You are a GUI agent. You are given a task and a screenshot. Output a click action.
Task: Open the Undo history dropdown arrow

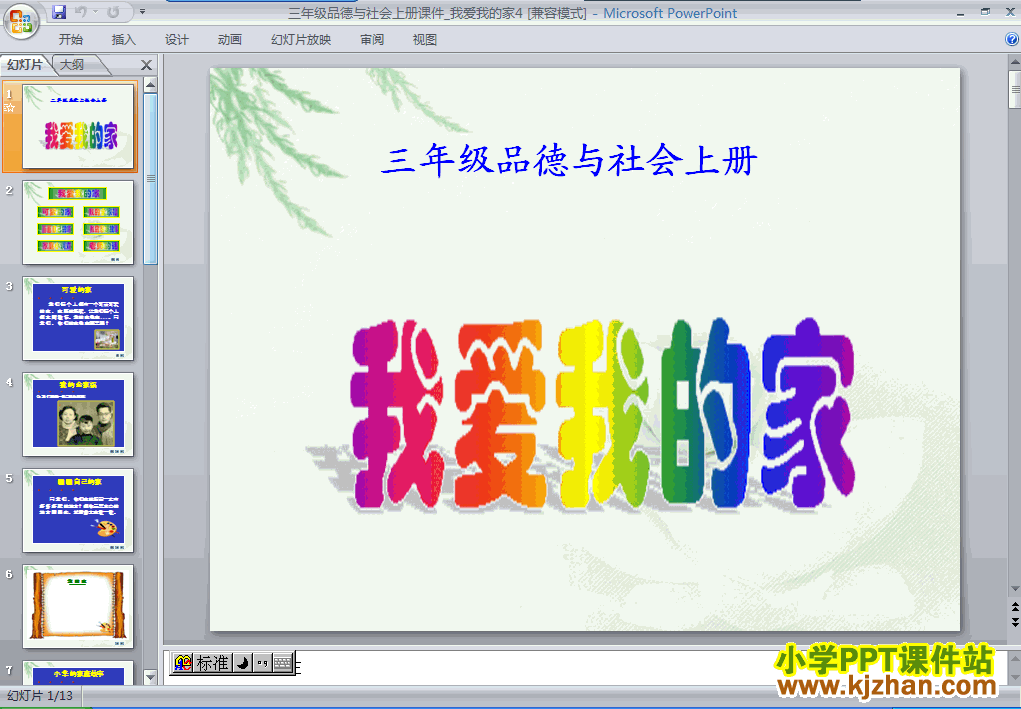click(96, 12)
